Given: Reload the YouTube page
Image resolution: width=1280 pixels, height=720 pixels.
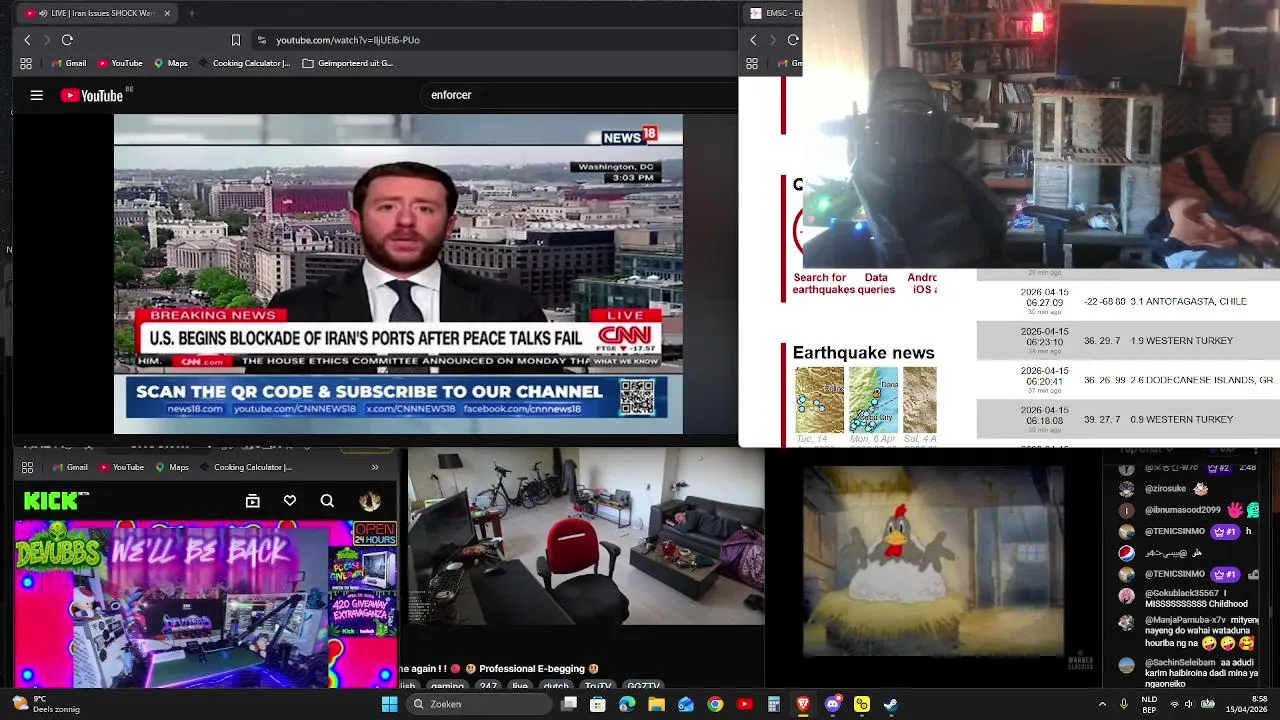Looking at the screenshot, I should [67, 40].
